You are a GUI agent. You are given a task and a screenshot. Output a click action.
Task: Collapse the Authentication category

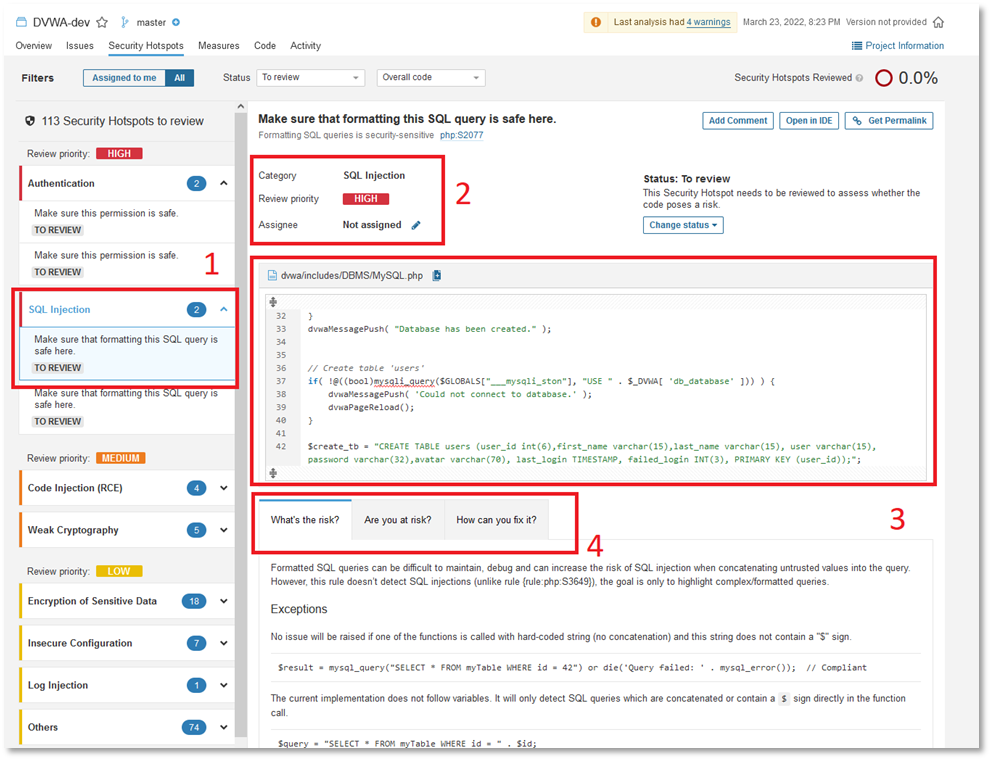(x=224, y=184)
